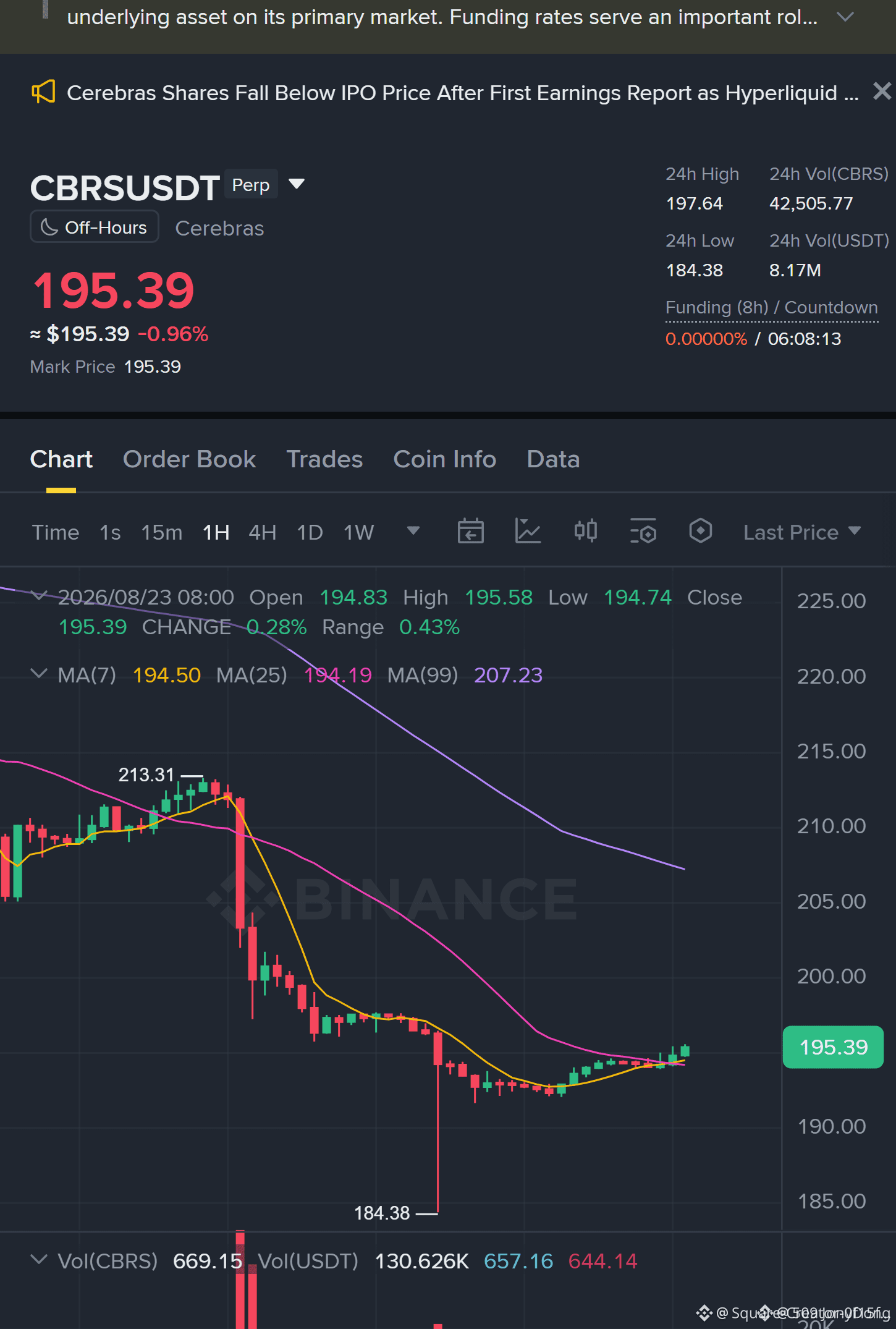Screen dimensions: 896x1329
Task: Tap the 24h Vol(USDT) value 8.17M
Action: (795, 270)
